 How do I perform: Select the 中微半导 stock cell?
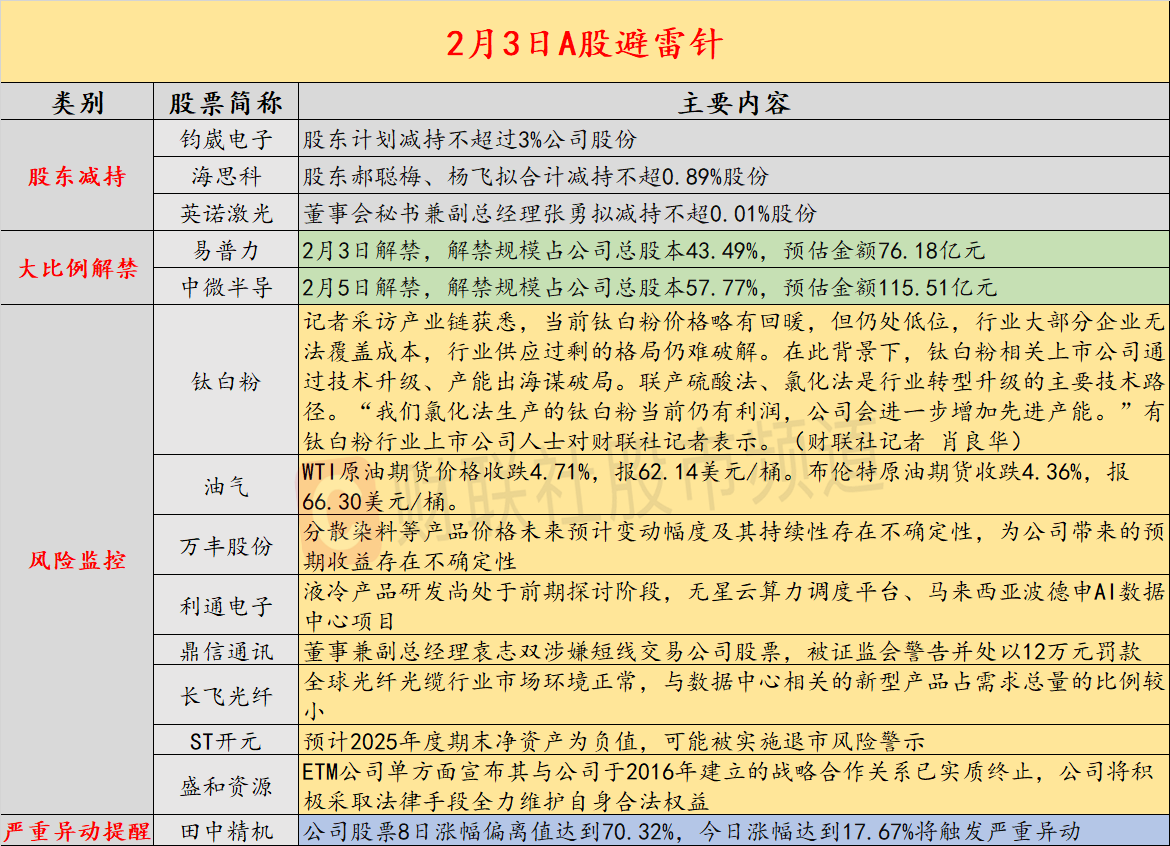pos(226,286)
